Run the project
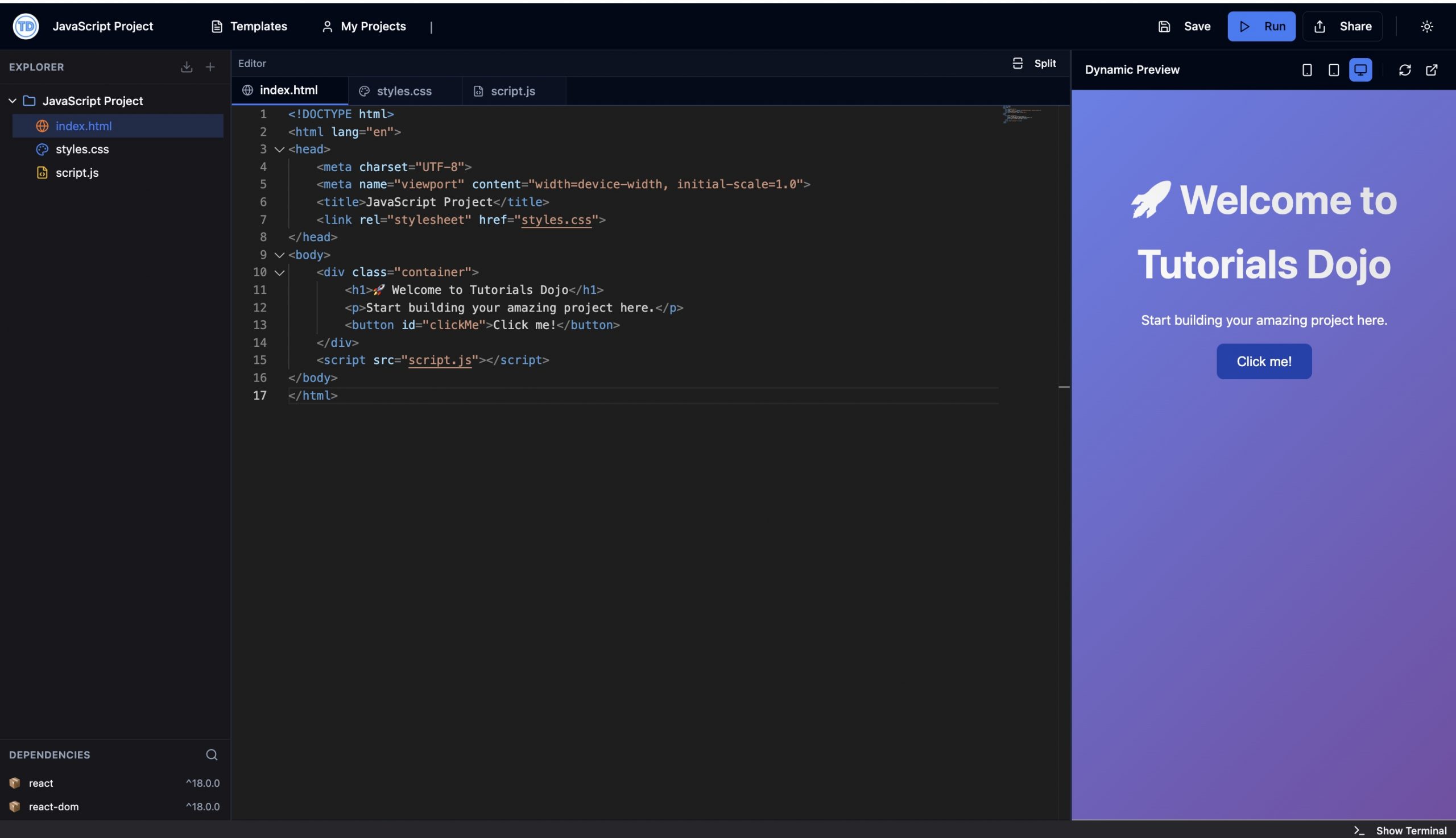1456x838 pixels. coord(1261,26)
